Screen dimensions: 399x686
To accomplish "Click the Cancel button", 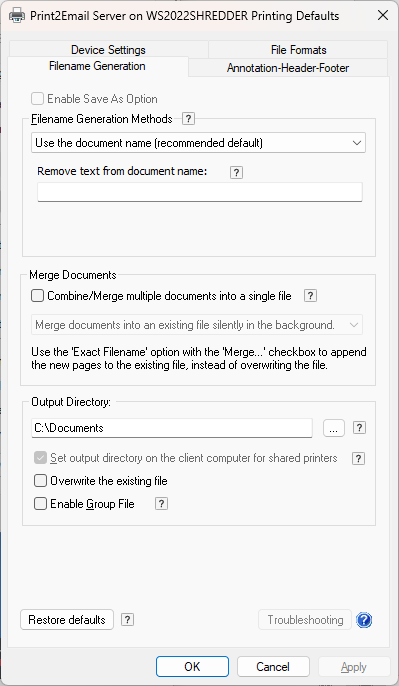I will pos(273,666).
